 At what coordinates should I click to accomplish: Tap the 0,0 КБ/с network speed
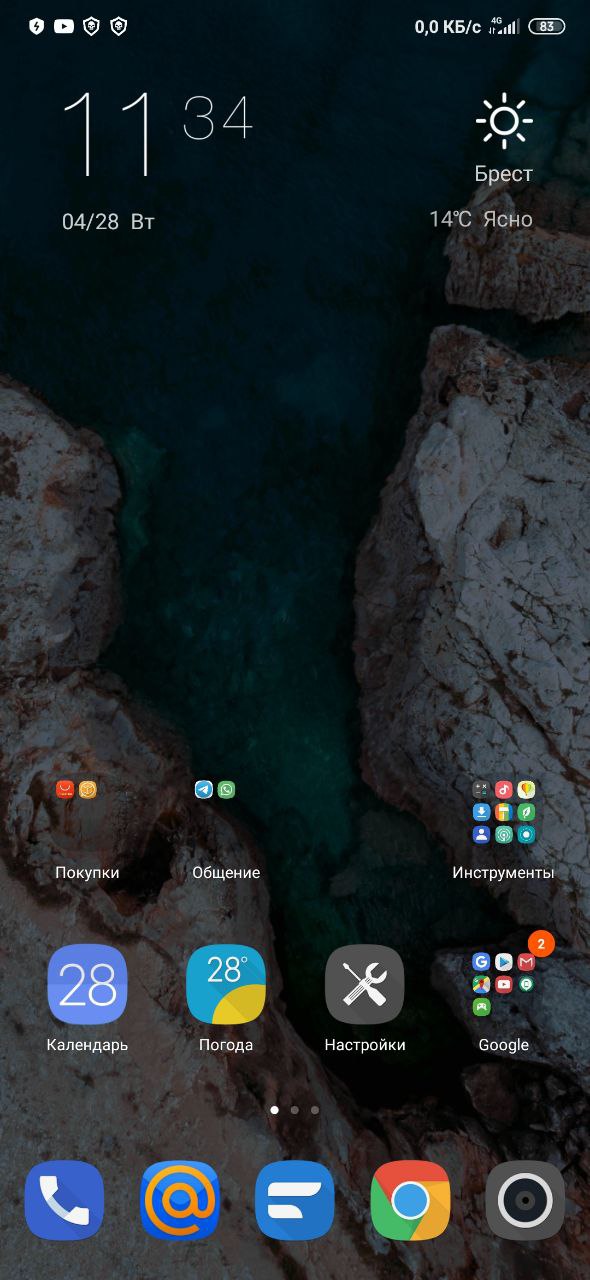(x=448, y=27)
